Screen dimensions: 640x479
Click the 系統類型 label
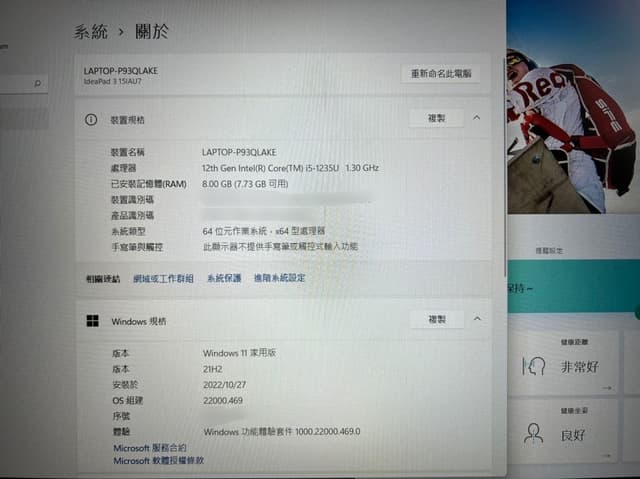129,231
